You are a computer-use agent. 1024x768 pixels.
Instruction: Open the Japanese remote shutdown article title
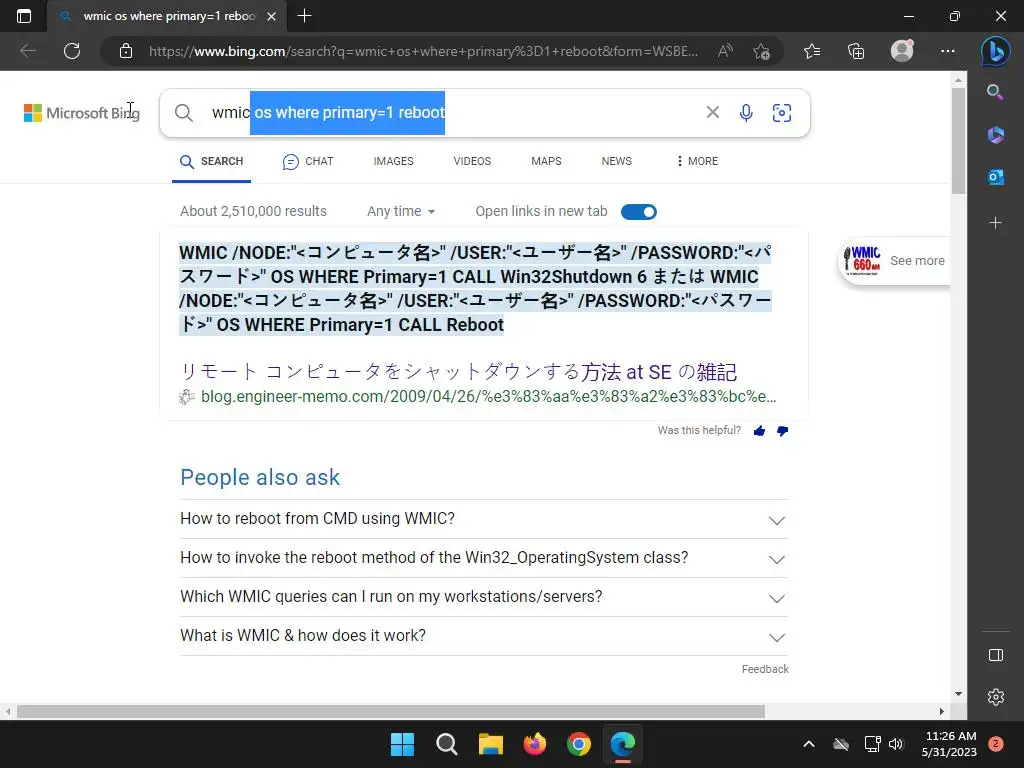coord(458,372)
